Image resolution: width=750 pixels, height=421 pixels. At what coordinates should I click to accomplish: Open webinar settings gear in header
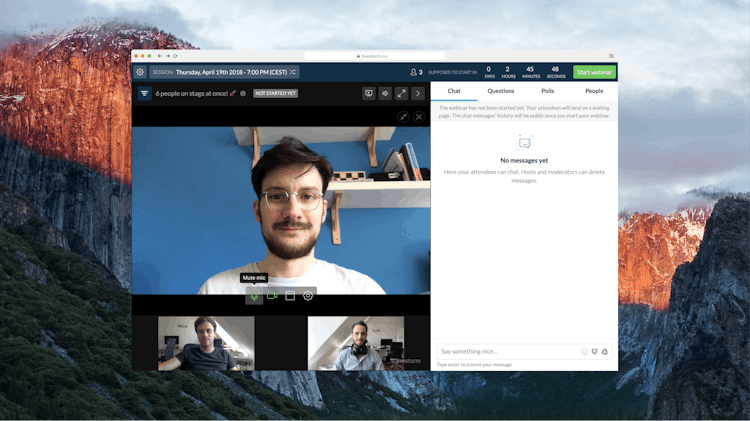(140, 72)
